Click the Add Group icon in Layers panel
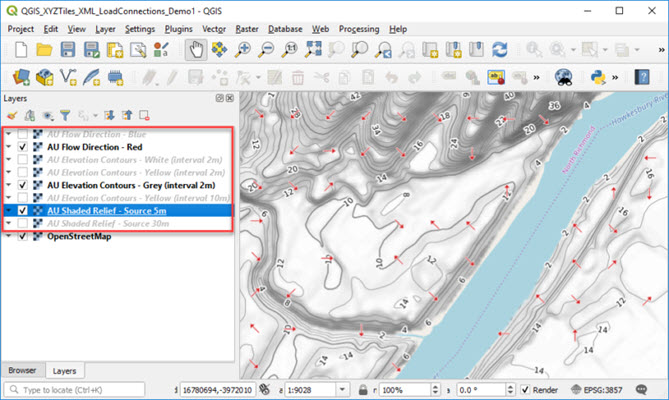The width and height of the screenshot is (669, 400). click(29, 115)
